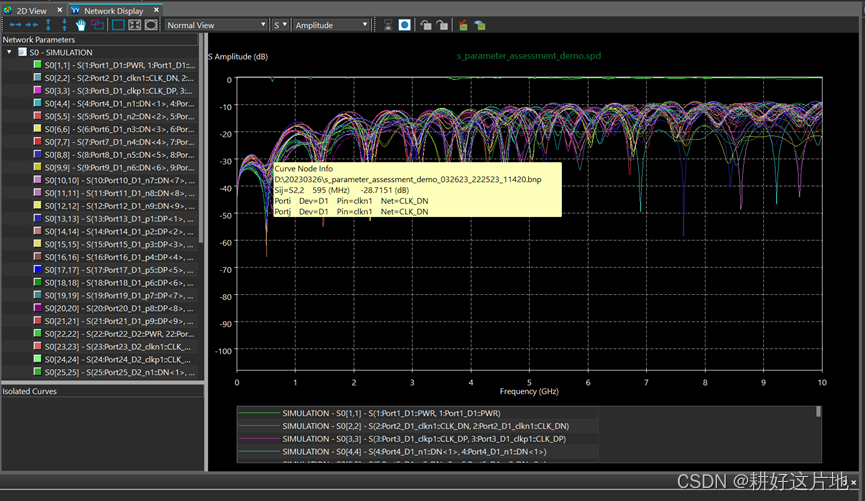Screen dimensions: 865x501
Task: Select the pan hand tool
Action: coord(81,25)
